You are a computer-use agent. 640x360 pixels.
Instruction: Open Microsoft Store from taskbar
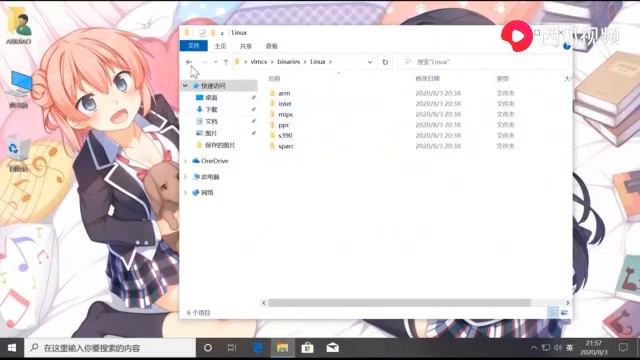click(x=307, y=348)
